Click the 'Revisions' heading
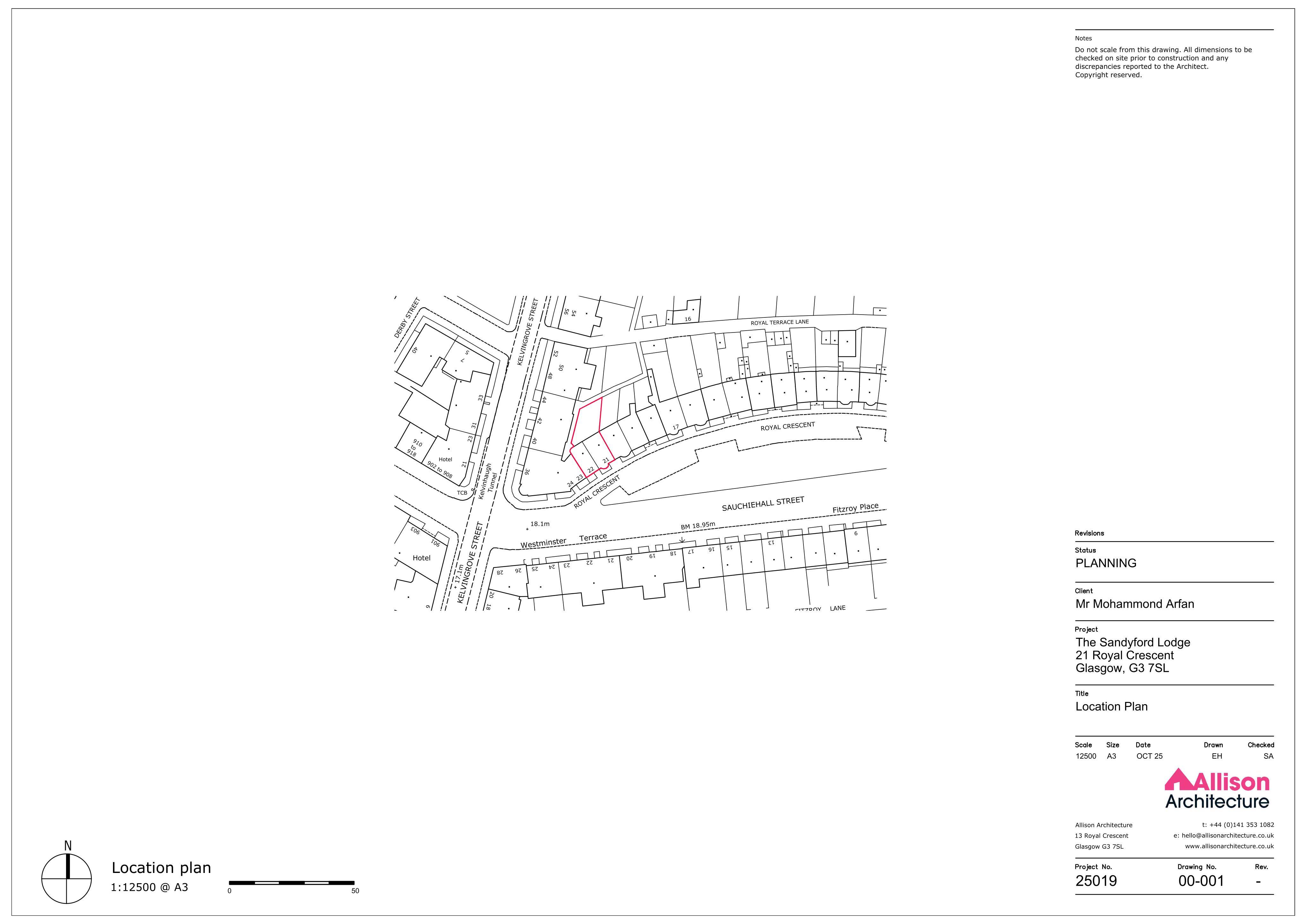This screenshot has height=924, width=1307. 1089,533
